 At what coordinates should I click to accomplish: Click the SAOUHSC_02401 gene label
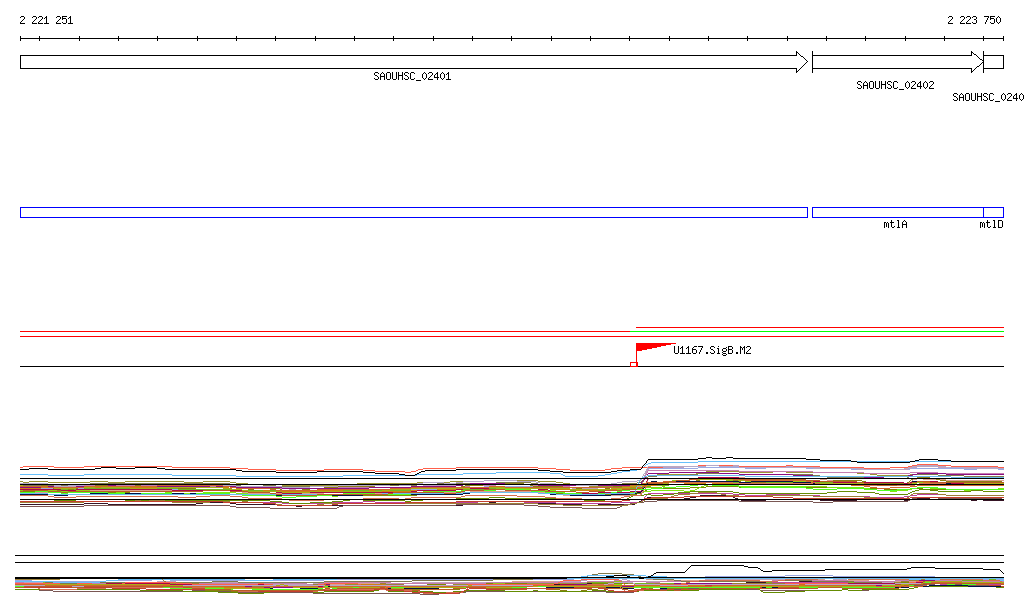pos(412,76)
